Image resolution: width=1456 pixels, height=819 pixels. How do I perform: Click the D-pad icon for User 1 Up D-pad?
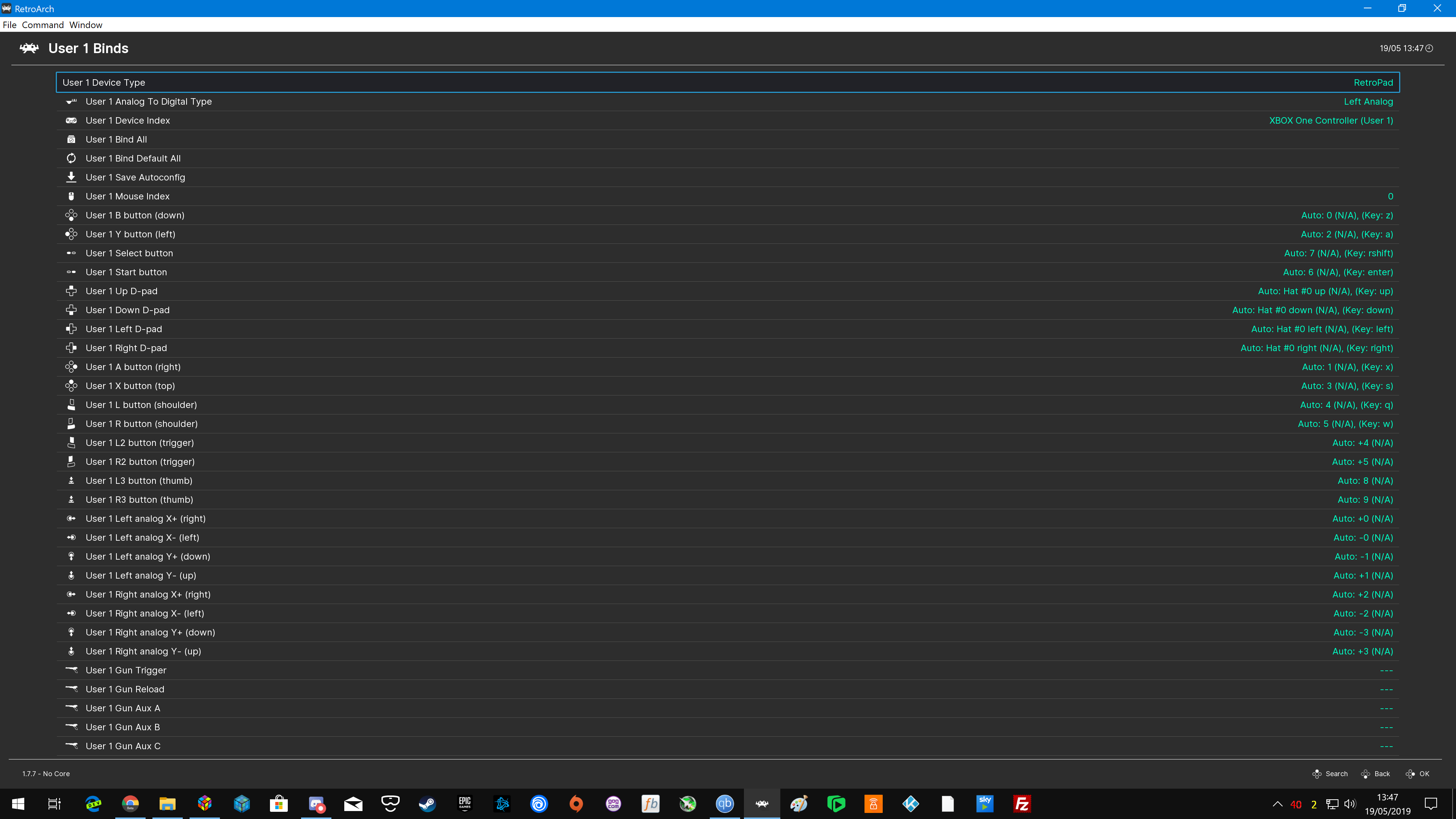point(71,290)
